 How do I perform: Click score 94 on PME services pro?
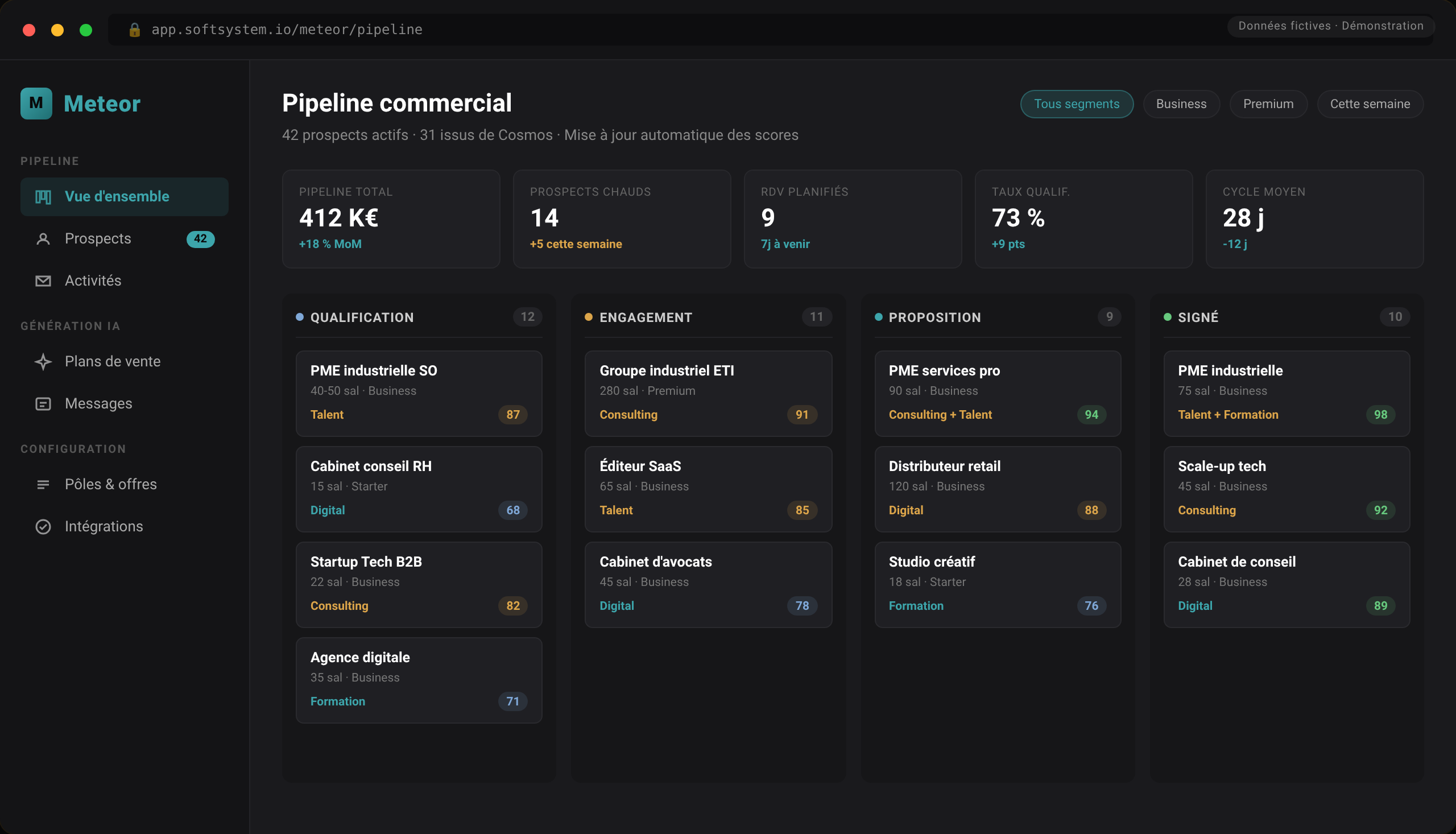tap(1091, 415)
